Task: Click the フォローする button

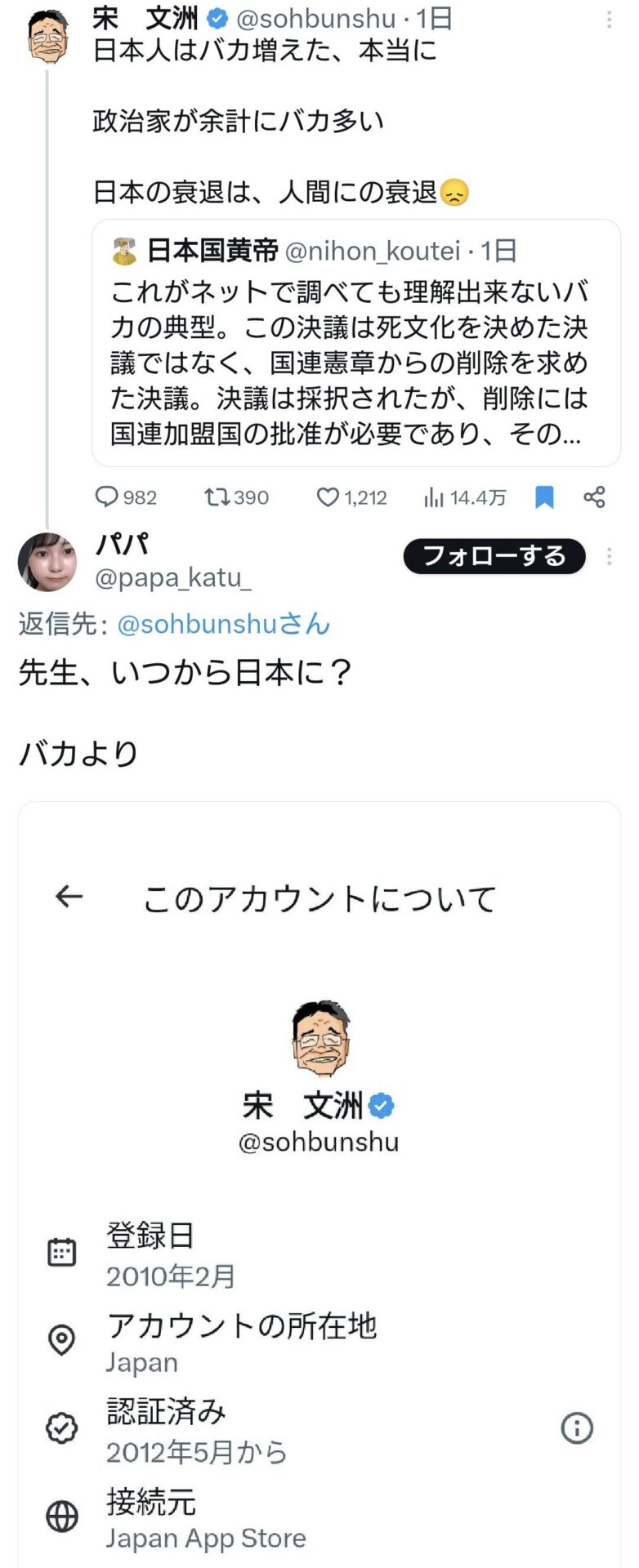Action: 494,557
